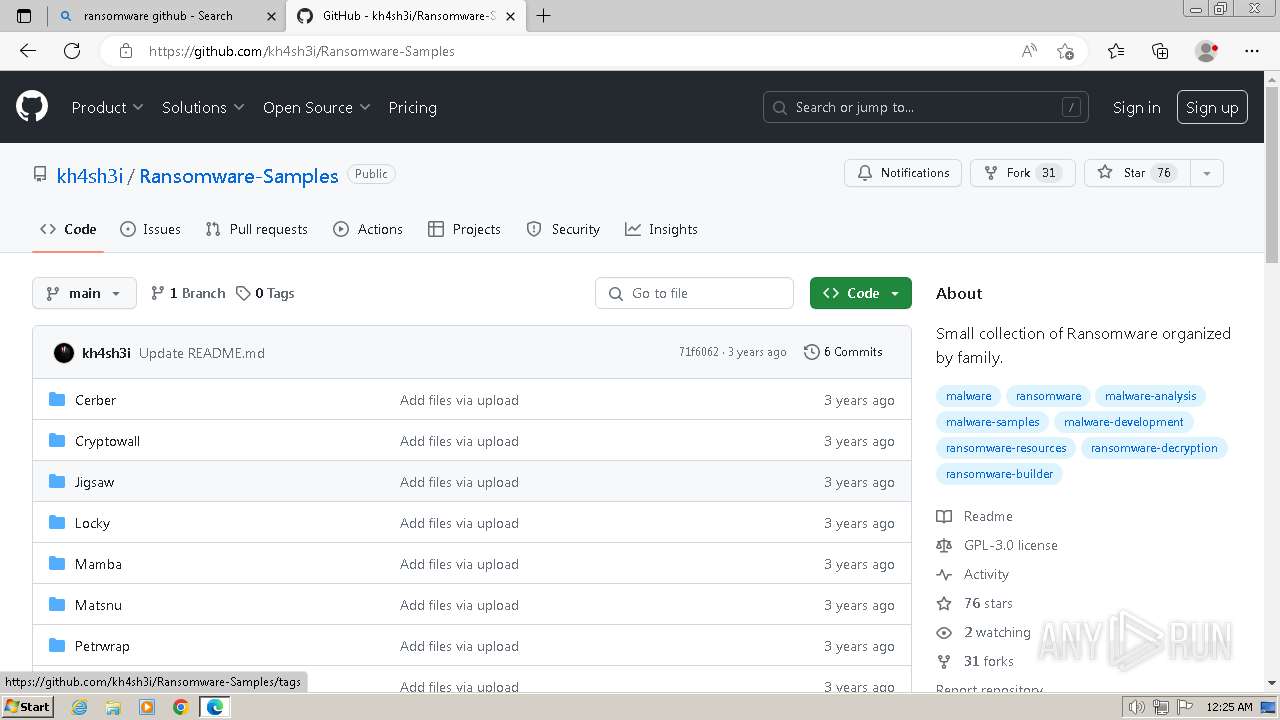View site information lock icon
1280x720 pixels.
125,51
